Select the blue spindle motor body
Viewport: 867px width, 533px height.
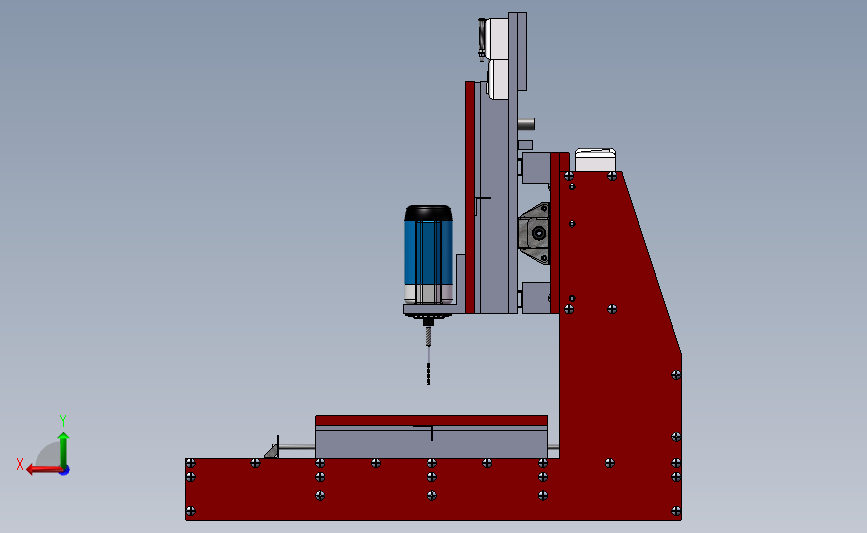[x=428, y=253]
